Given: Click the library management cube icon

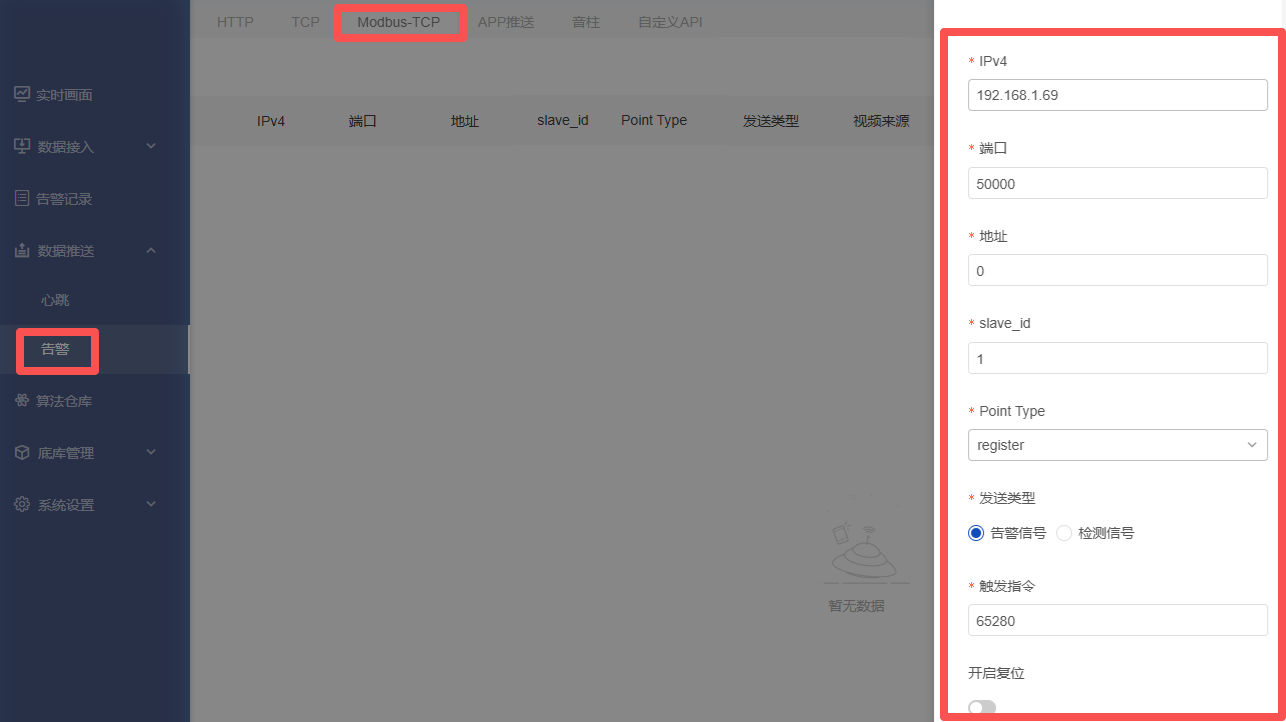Looking at the screenshot, I should coord(22,453).
